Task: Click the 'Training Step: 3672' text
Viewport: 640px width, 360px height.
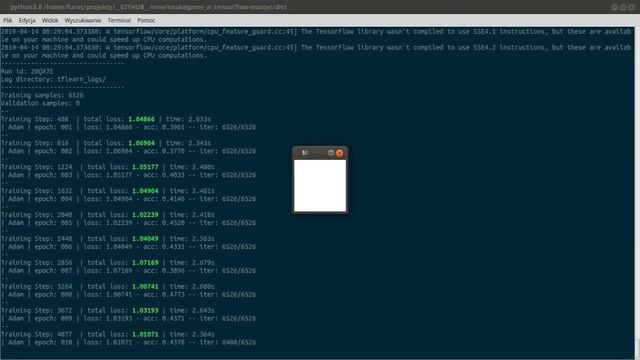Action: [x=36, y=310]
